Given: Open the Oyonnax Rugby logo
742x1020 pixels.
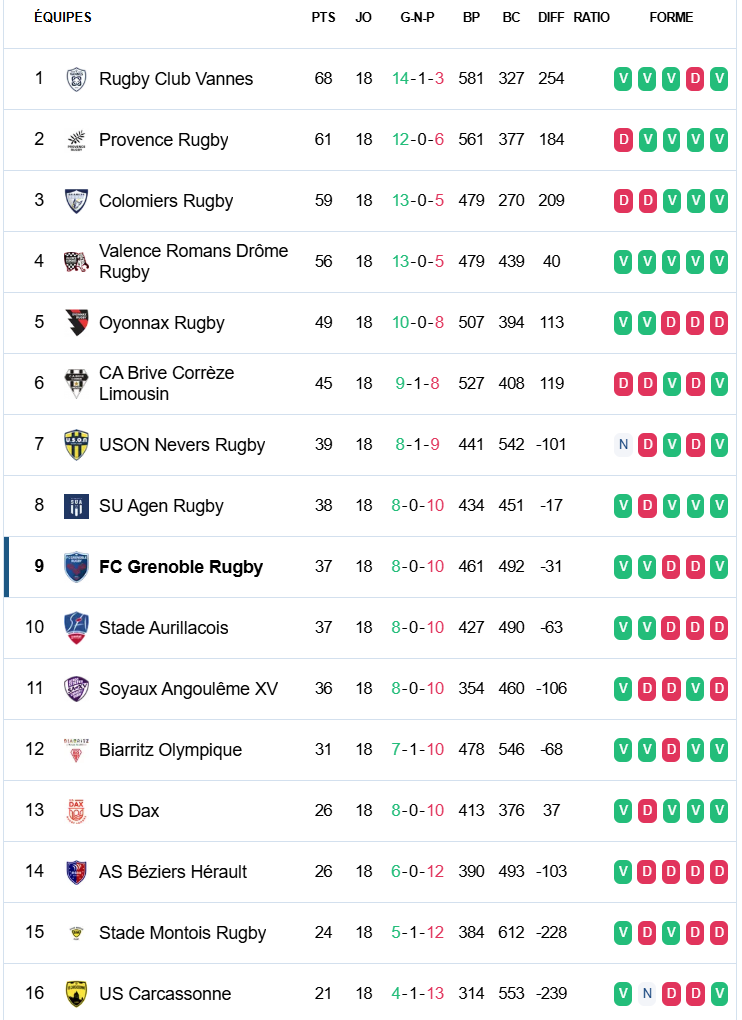Looking at the screenshot, I should click(76, 323).
